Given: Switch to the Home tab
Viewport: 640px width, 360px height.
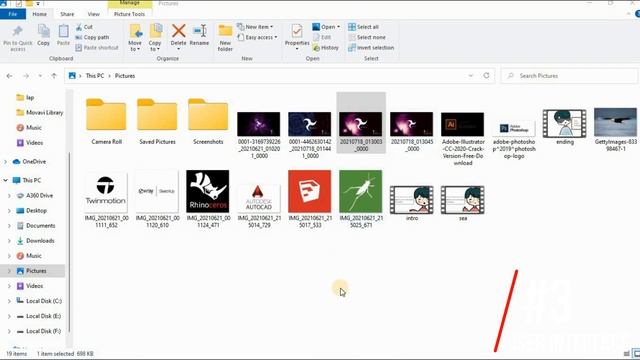Looking at the screenshot, I should tap(40, 14).
